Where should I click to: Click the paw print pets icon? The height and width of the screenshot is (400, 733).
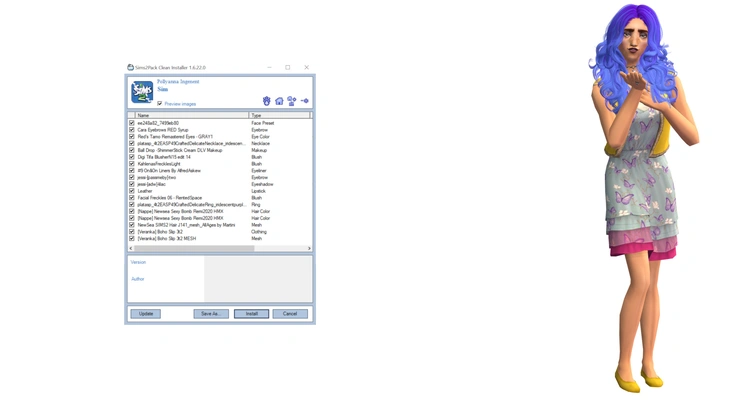(x=266, y=100)
